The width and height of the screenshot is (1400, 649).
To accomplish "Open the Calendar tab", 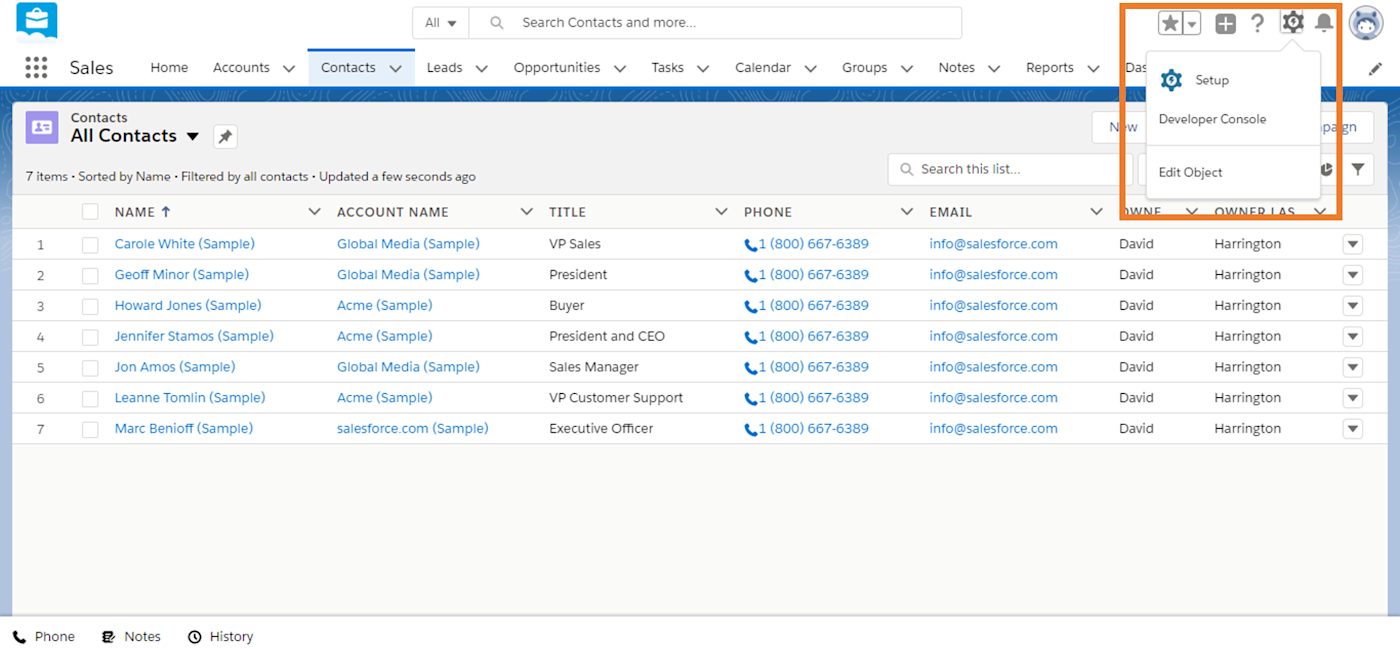I will pos(763,68).
